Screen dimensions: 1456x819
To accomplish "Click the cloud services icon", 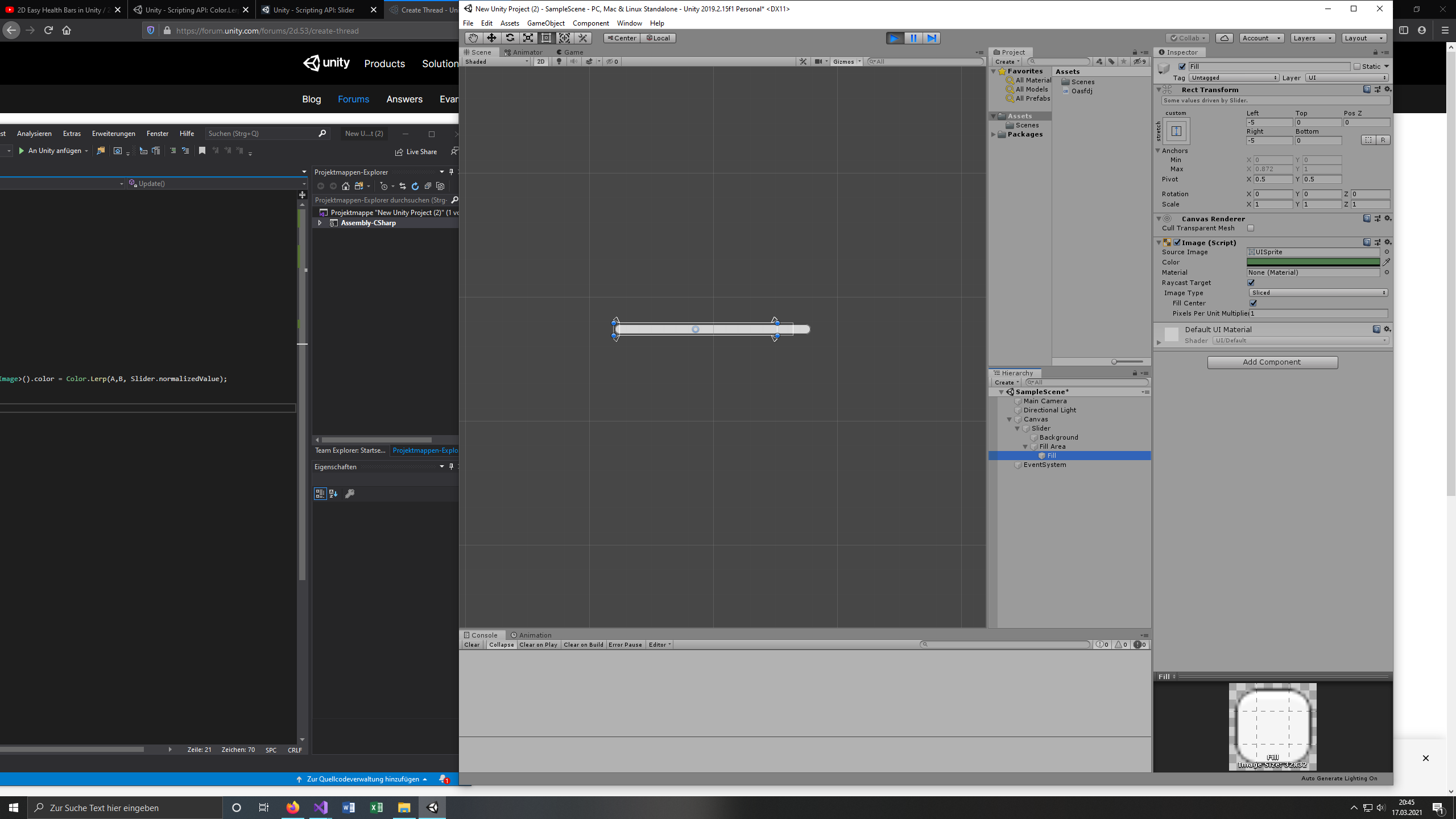I will pyautogui.click(x=1224, y=38).
